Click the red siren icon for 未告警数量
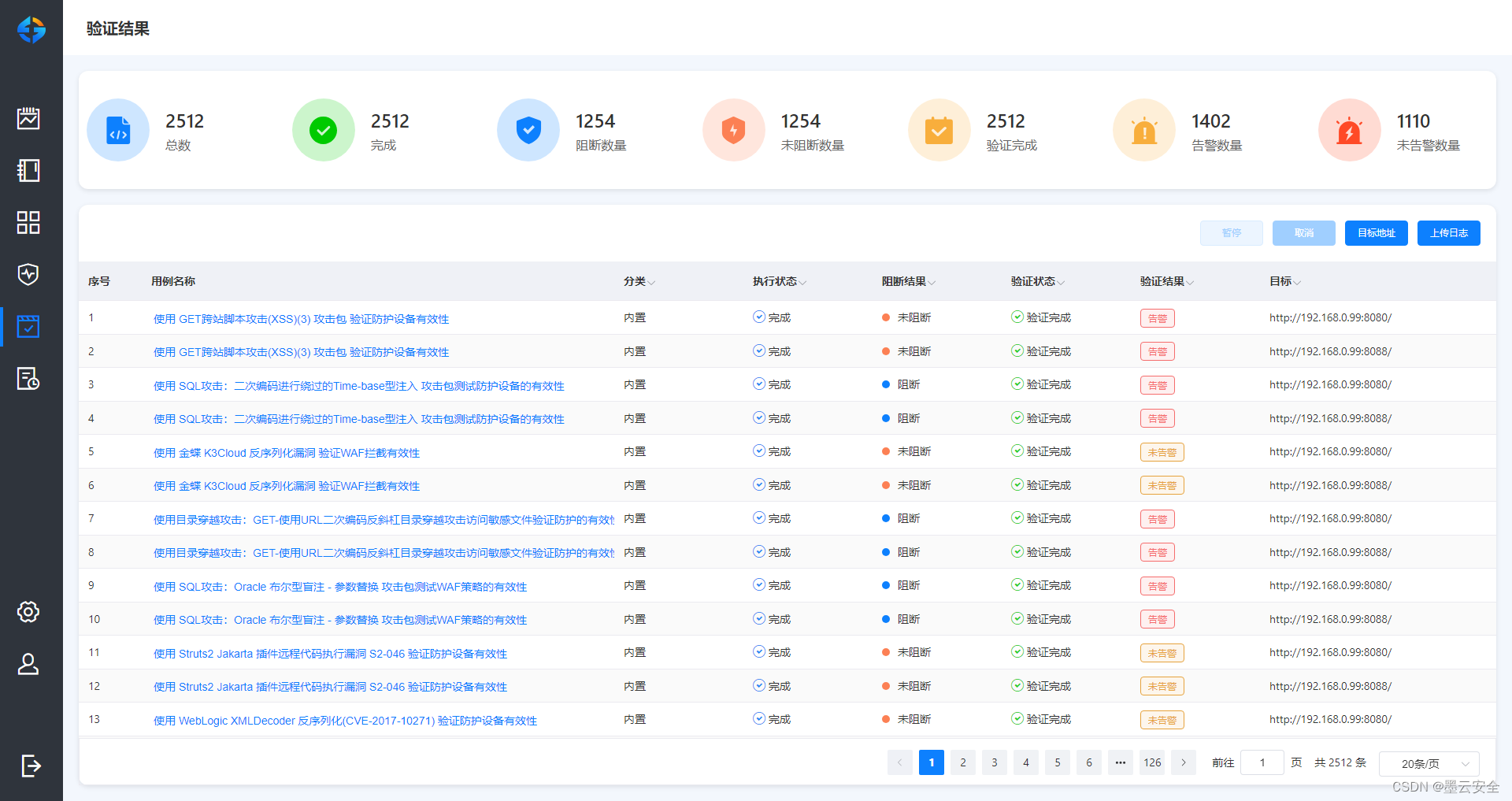This screenshot has width=1512, height=801. (x=1350, y=130)
